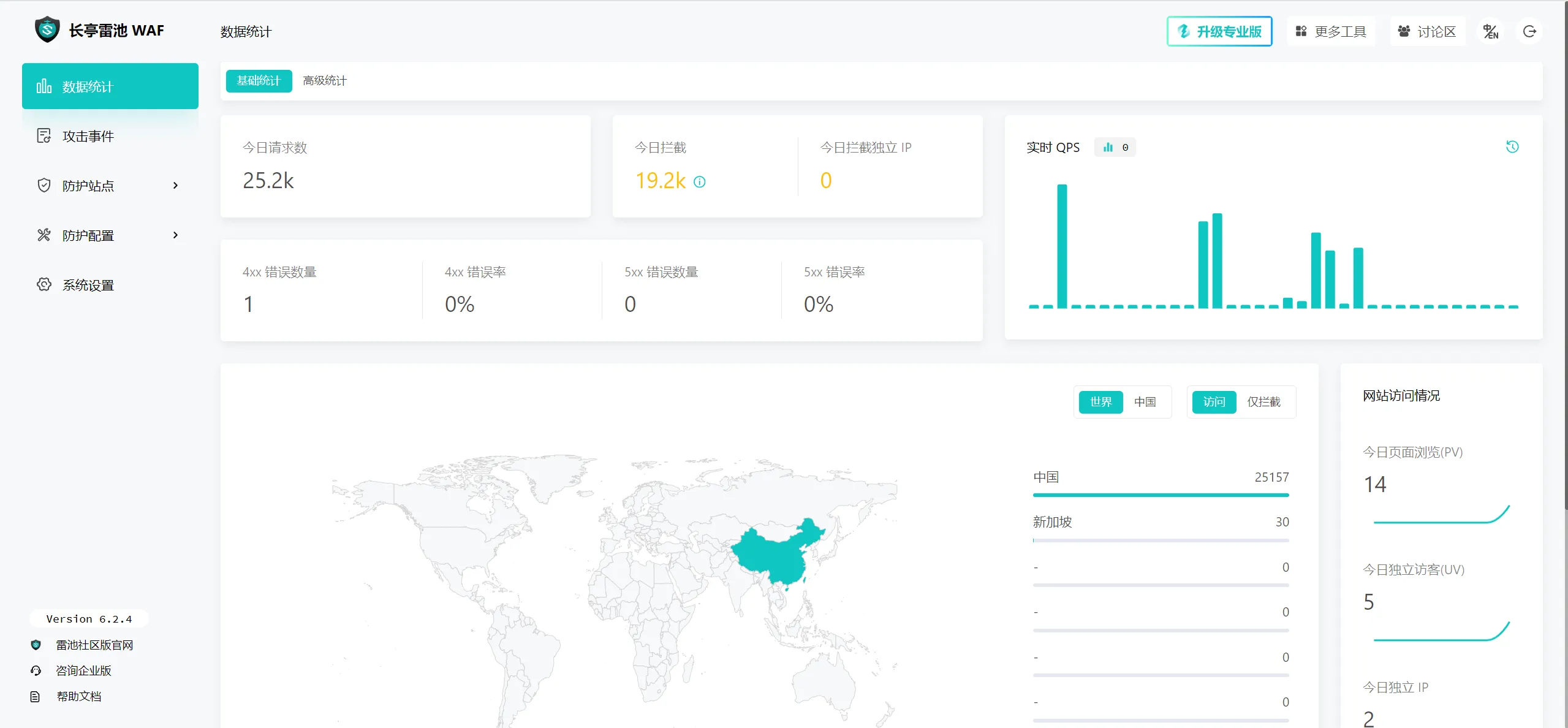1568x728 pixels.
Task: Click the 中国 traffic progress bar
Action: pyautogui.click(x=1161, y=495)
